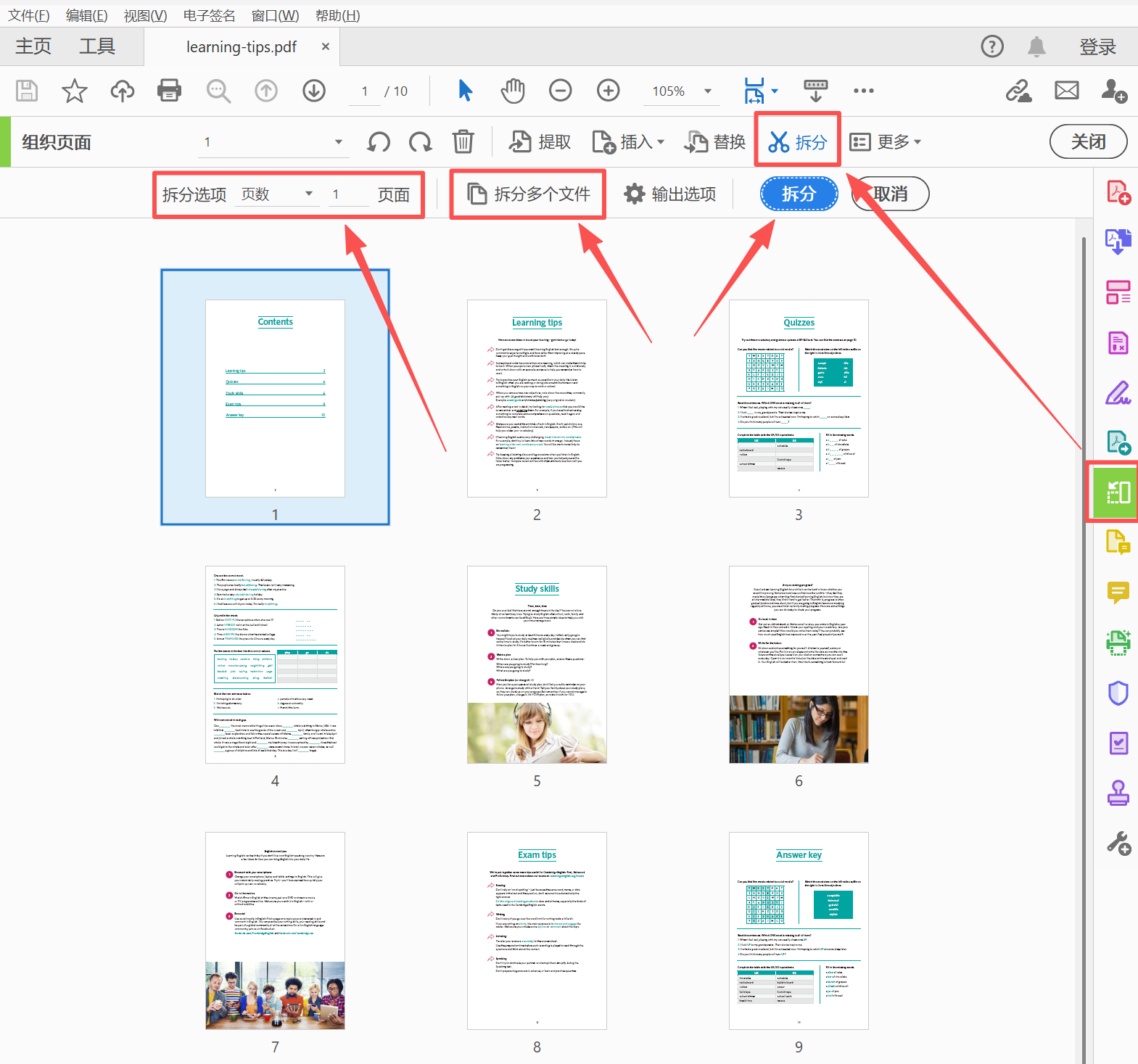1138x1064 pixels.
Task: Bookmark file with star icon
Action: click(x=74, y=91)
